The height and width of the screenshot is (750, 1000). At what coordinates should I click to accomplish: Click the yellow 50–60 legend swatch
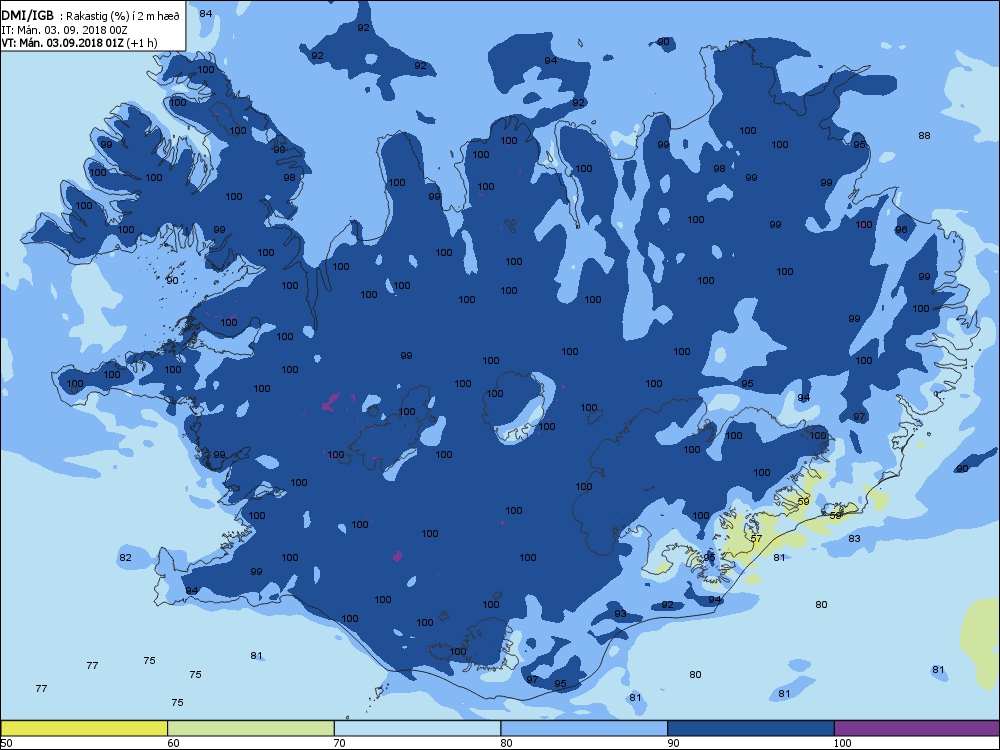(x=84, y=728)
